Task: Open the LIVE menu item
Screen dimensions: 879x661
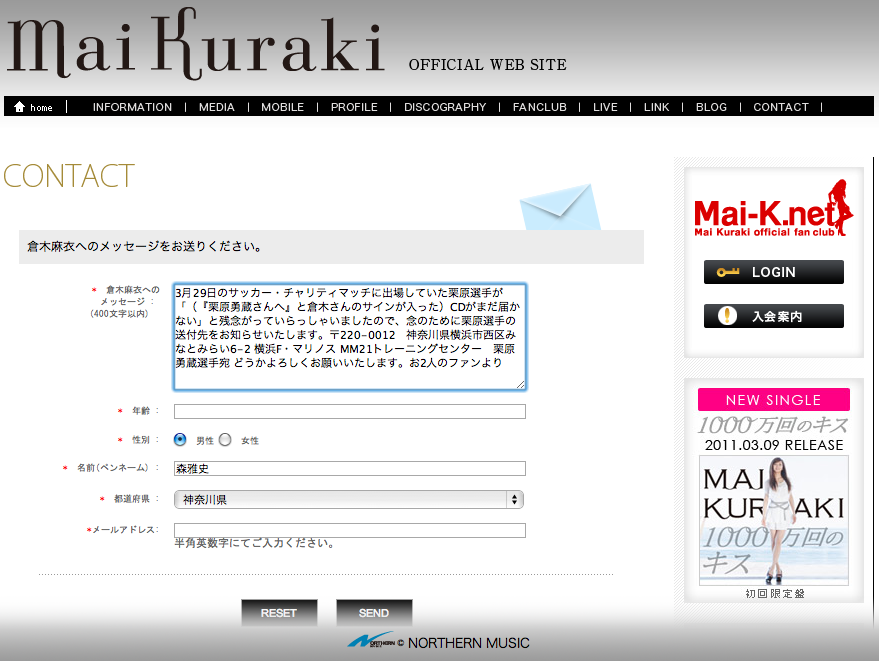Action: point(605,107)
